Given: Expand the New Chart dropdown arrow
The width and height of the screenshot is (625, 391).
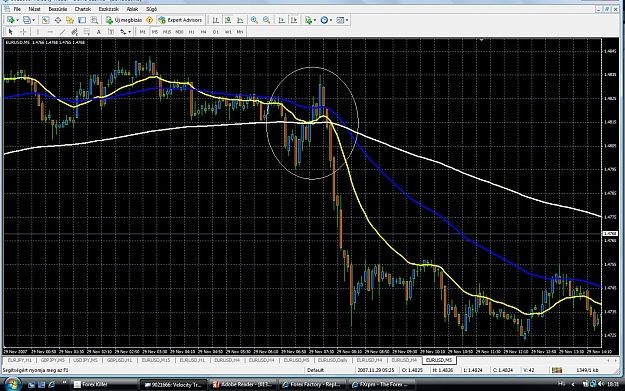Looking at the screenshot, I should point(17,20).
